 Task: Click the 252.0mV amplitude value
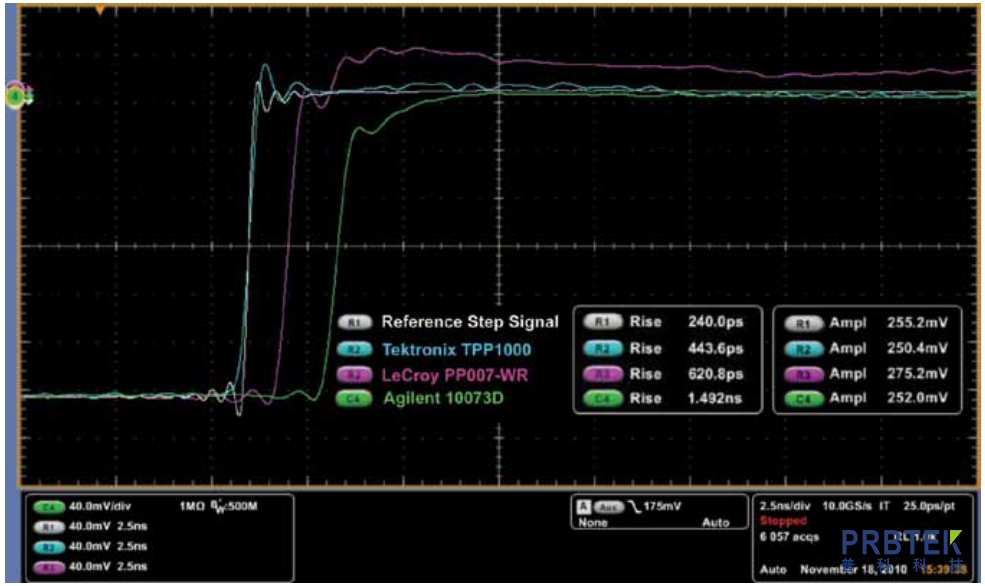pyautogui.click(x=917, y=398)
